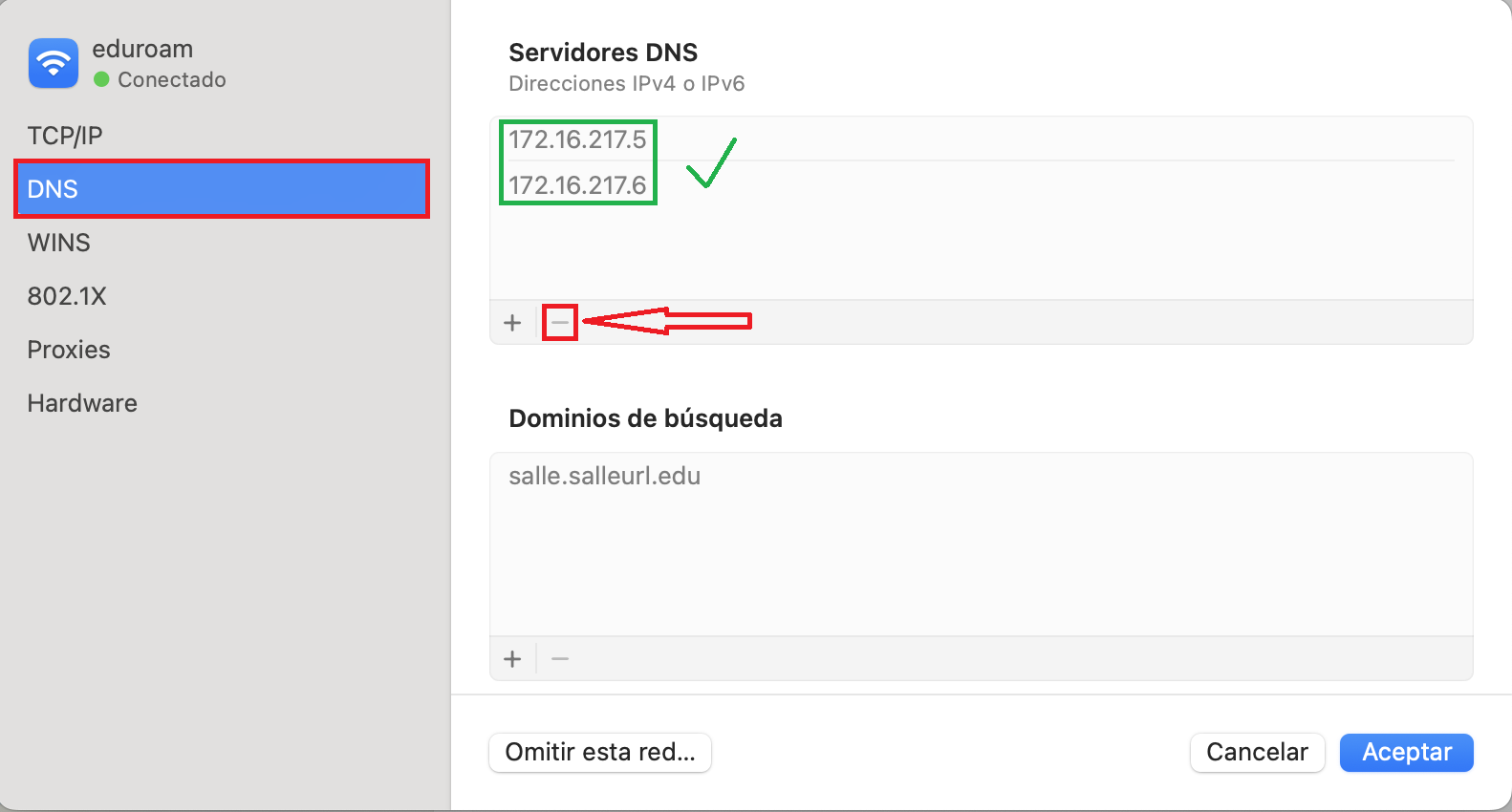Open the Proxies section

69,350
